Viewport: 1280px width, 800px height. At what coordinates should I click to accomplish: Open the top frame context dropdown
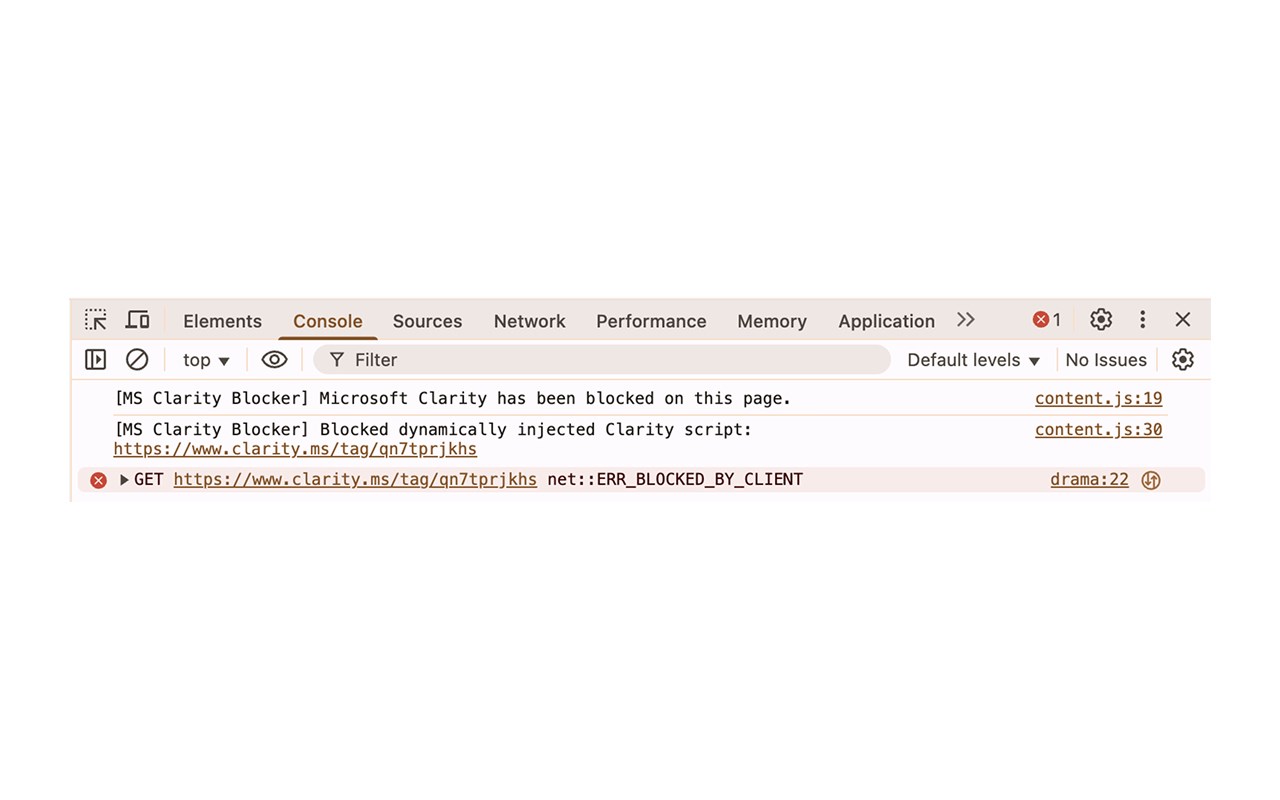point(204,359)
